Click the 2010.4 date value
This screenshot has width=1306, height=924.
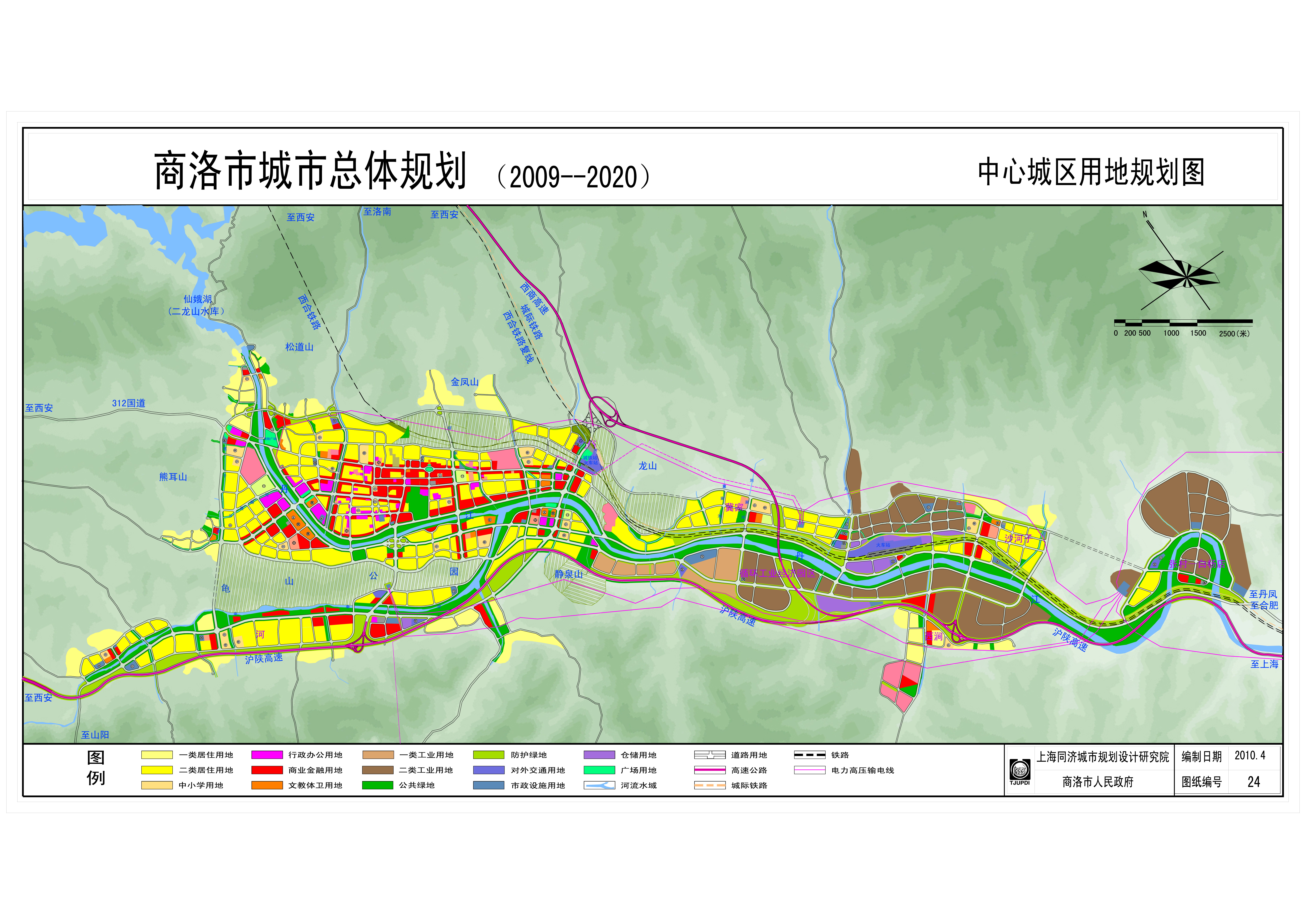(x=1250, y=756)
